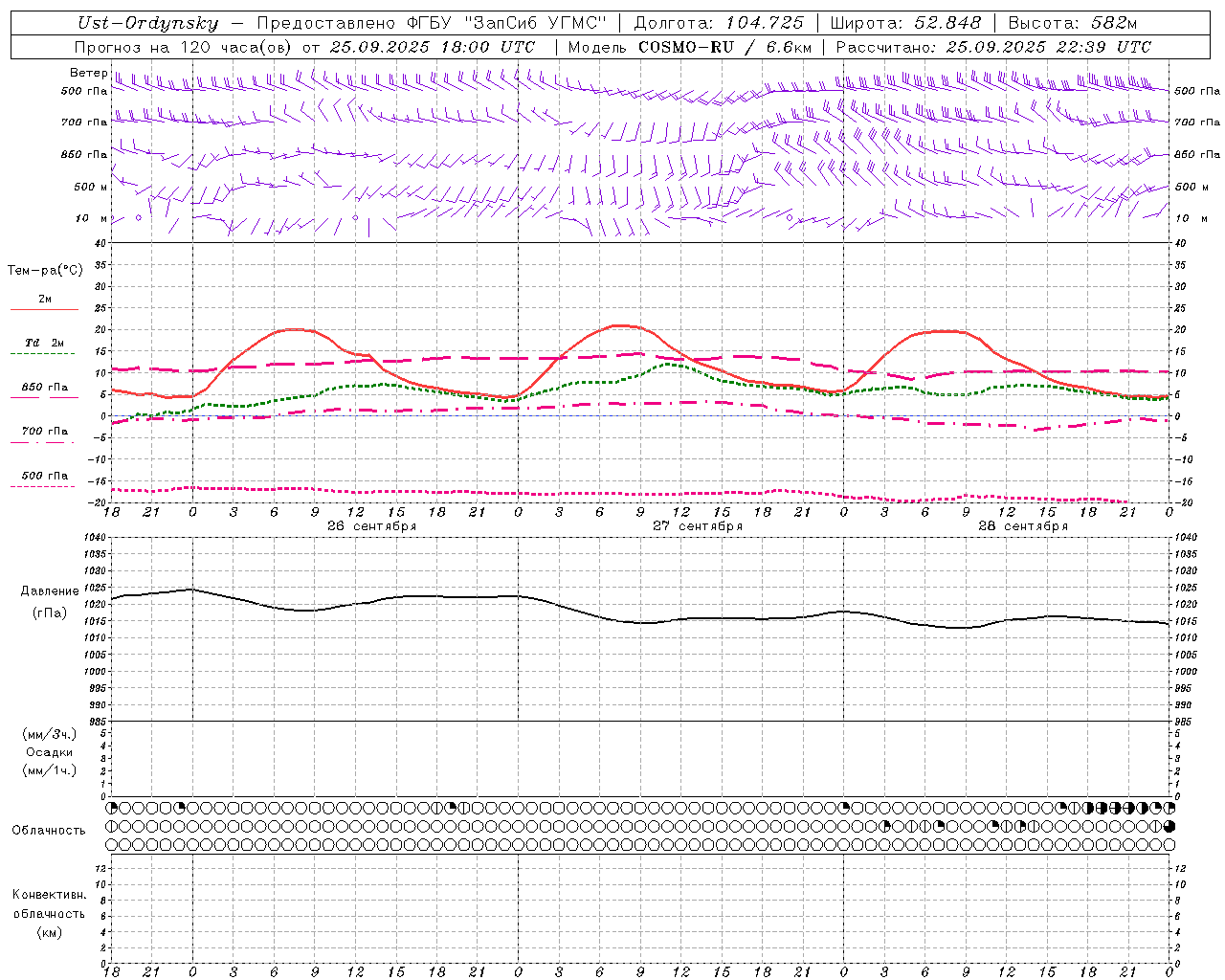Click the 'Ветер' wind panel label
This screenshot has width=1225, height=980.
pos(89,73)
